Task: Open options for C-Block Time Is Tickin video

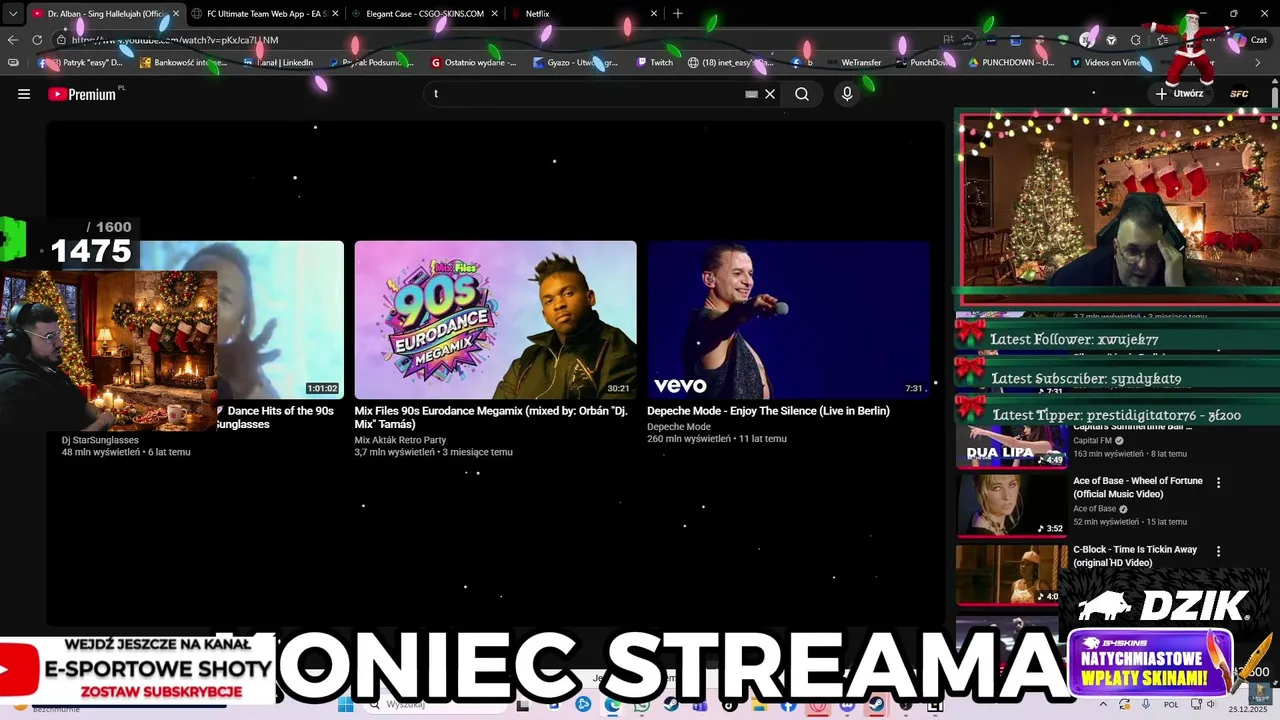Action: click(x=1218, y=551)
